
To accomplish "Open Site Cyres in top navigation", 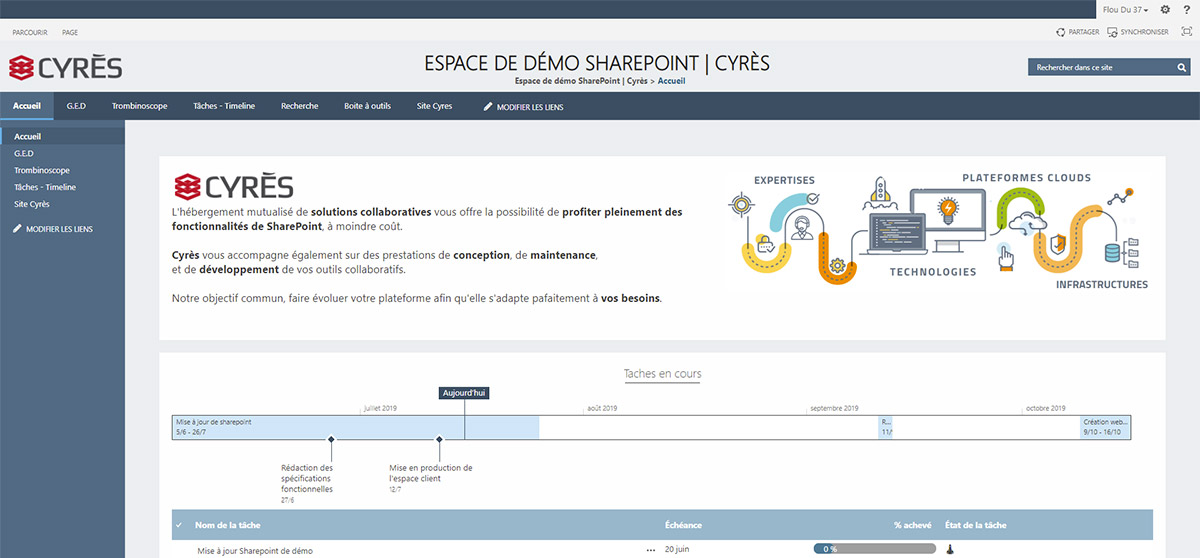I will tap(435, 106).
